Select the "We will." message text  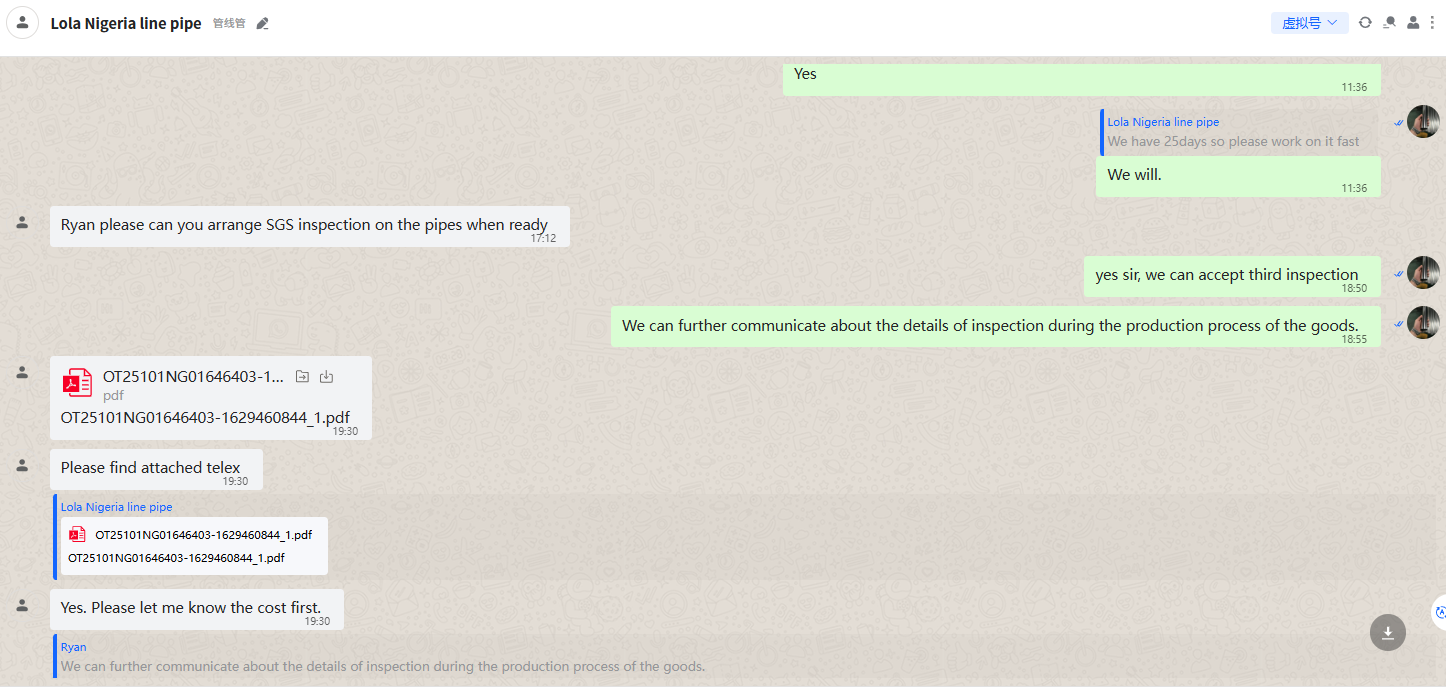(1135, 174)
